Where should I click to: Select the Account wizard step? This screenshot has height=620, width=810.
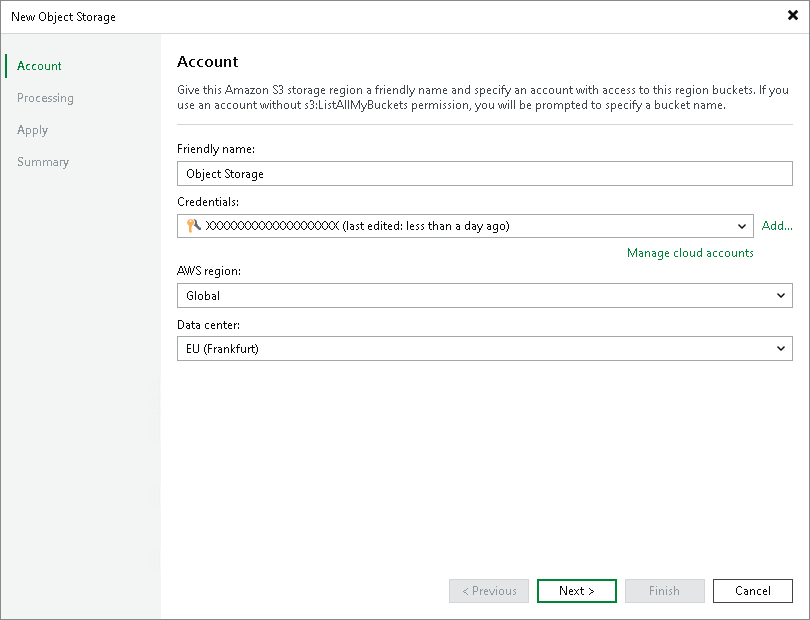coord(39,66)
